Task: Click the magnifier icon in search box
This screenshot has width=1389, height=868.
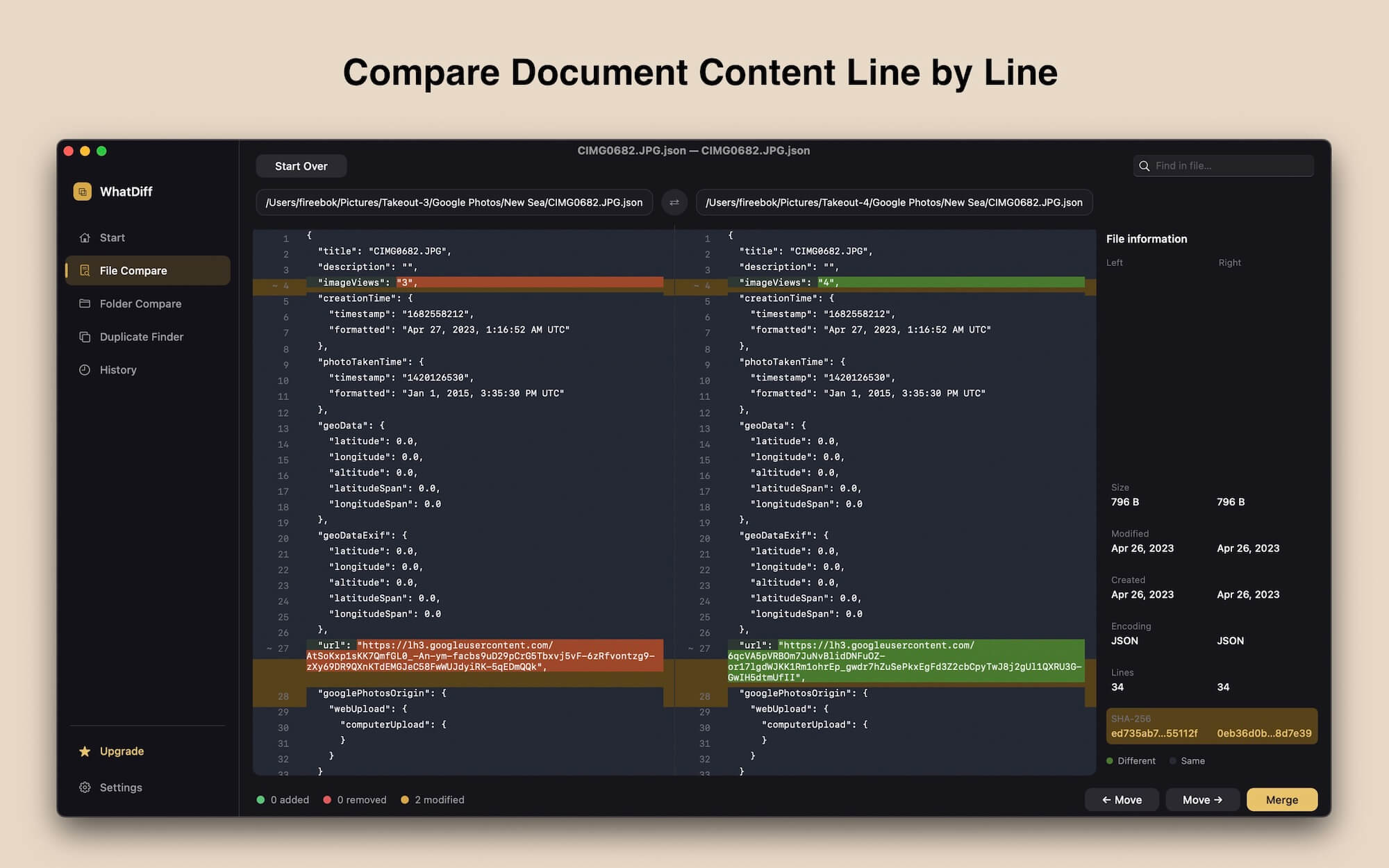Action: (1145, 166)
